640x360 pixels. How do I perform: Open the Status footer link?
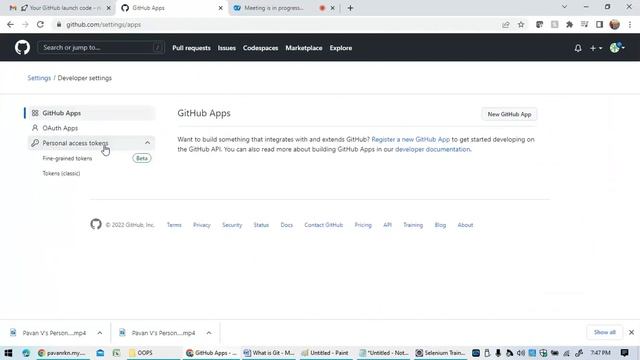[261, 225]
